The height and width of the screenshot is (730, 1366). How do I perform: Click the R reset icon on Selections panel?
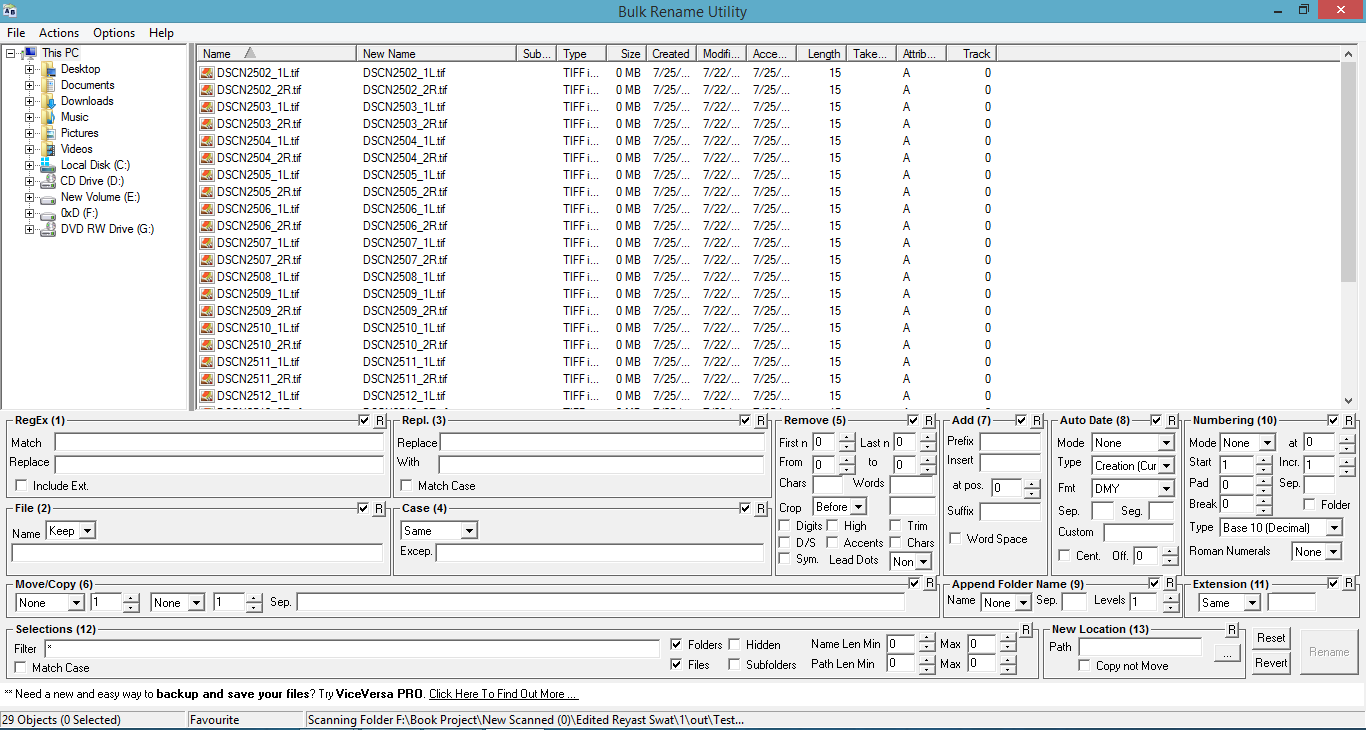1026,629
